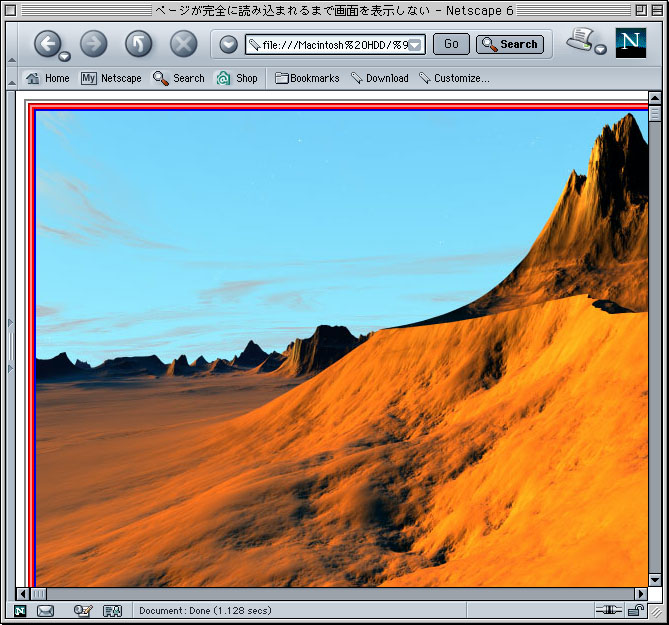Open the Bookmarks folder menu
Image resolution: width=669 pixels, height=625 pixels.
pos(307,78)
